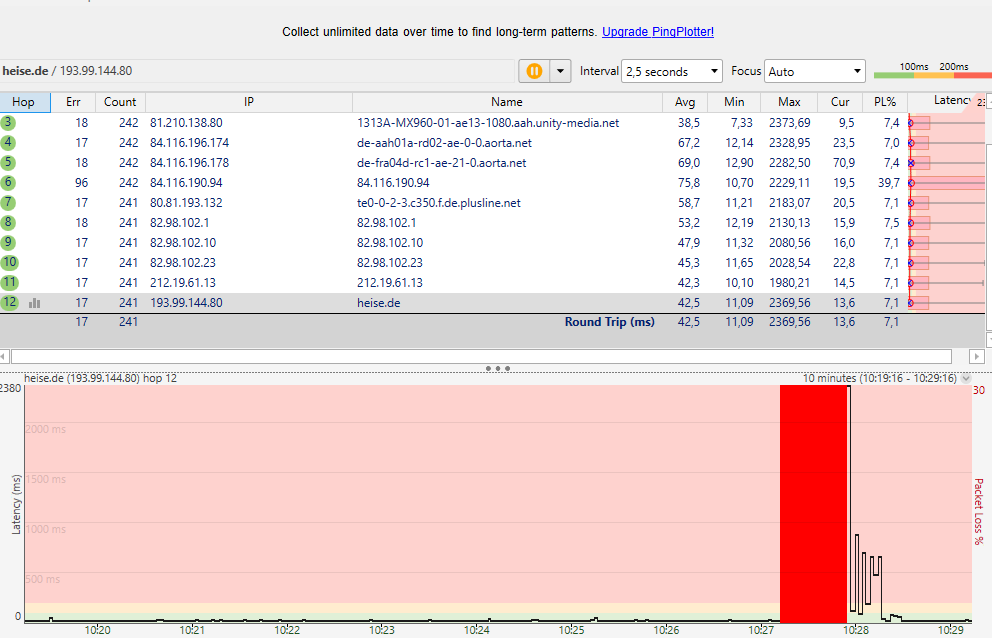Select hop 7 green circle icon
Viewport: 992px width, 638px height.
pos(8,203)
